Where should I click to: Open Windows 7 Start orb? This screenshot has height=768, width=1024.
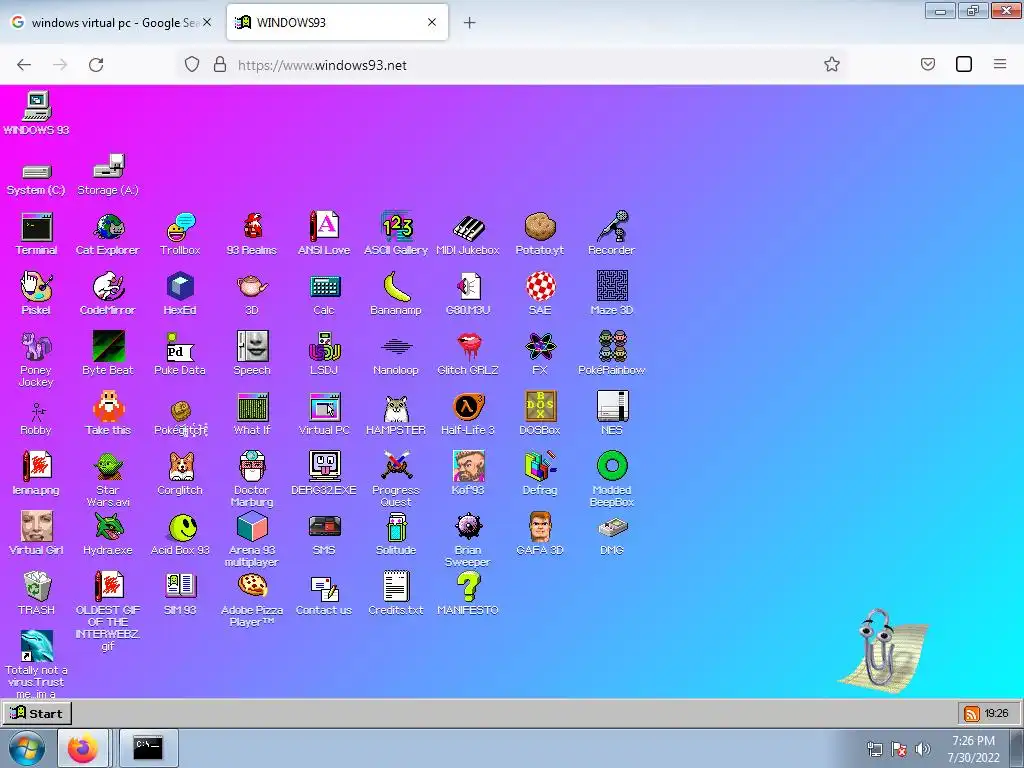coord(26,749)
